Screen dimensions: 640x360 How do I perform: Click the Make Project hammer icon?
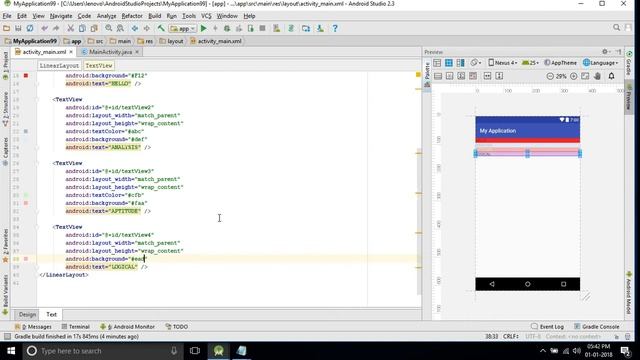[x=161, y=28]
